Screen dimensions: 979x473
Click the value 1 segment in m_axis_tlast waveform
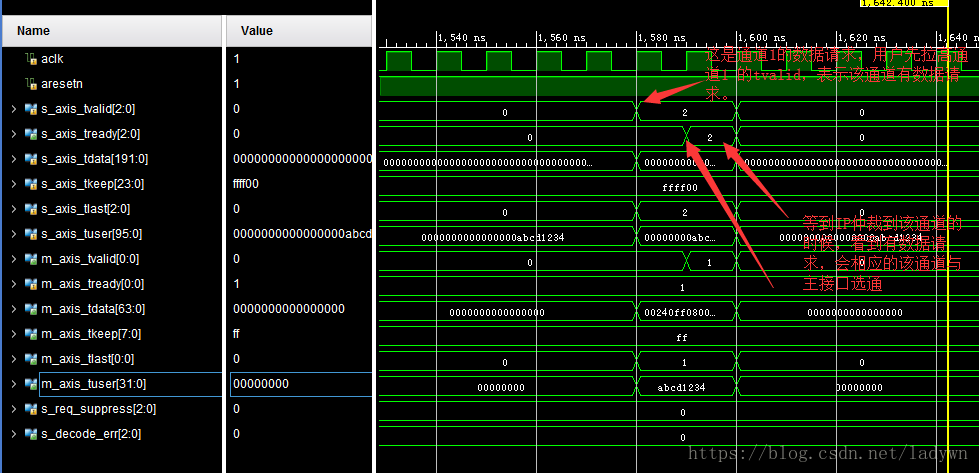pos(684,363)
